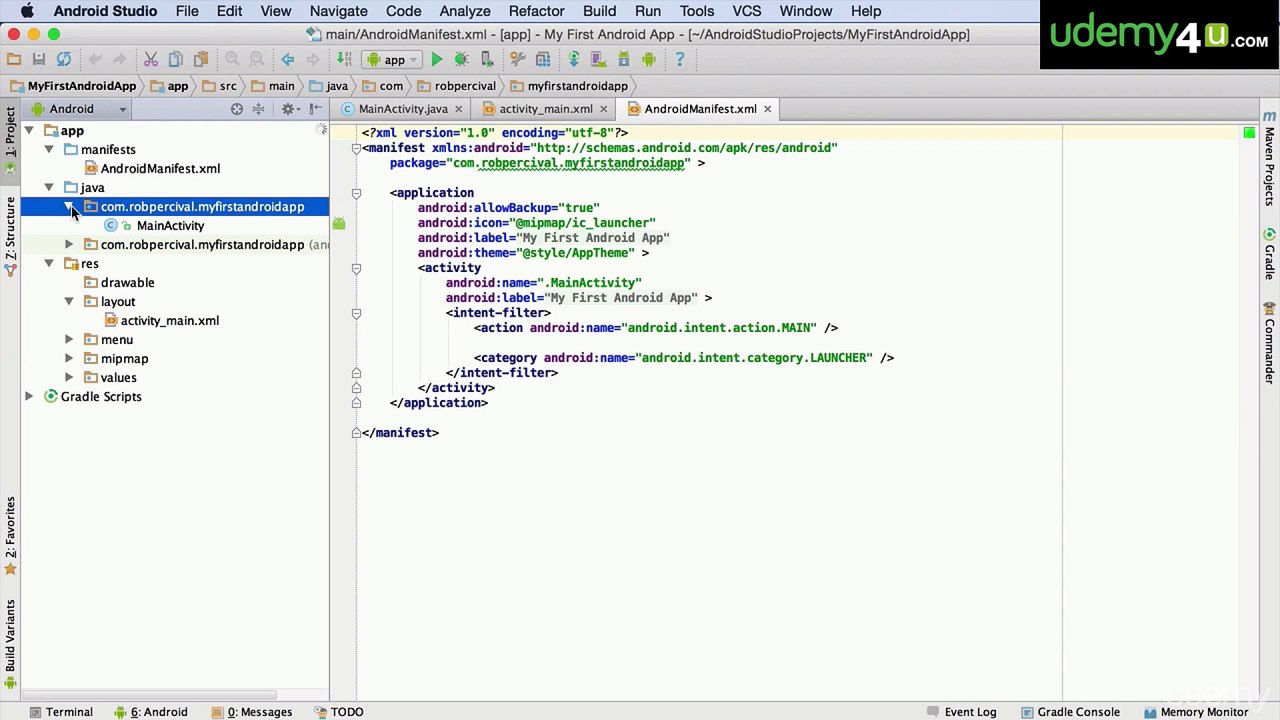Collapse the selected com.robpercival.myfirstandroidapp package
This screenshot has width=1280, height=720.
point(69,207)
